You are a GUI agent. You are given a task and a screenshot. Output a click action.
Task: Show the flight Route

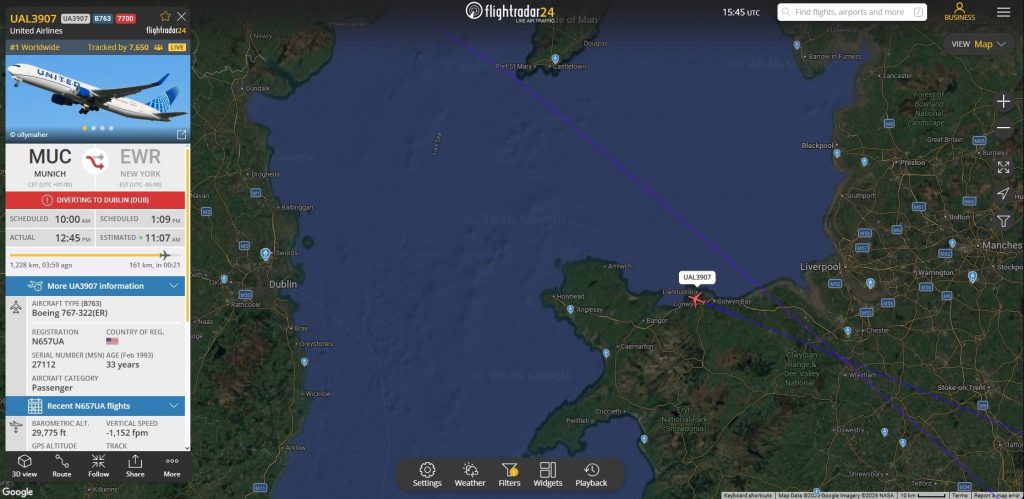[62, 466]
